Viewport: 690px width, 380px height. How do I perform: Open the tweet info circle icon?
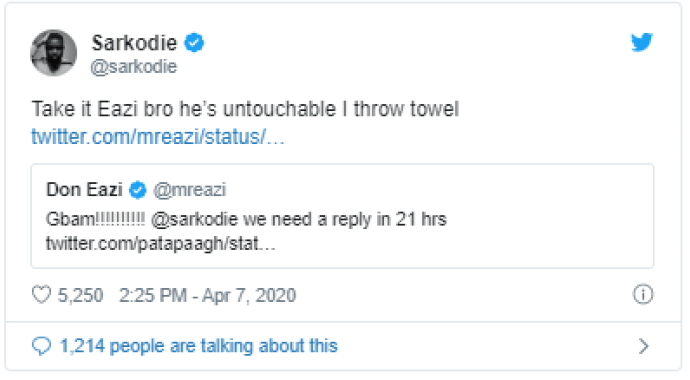pos(643,294)
